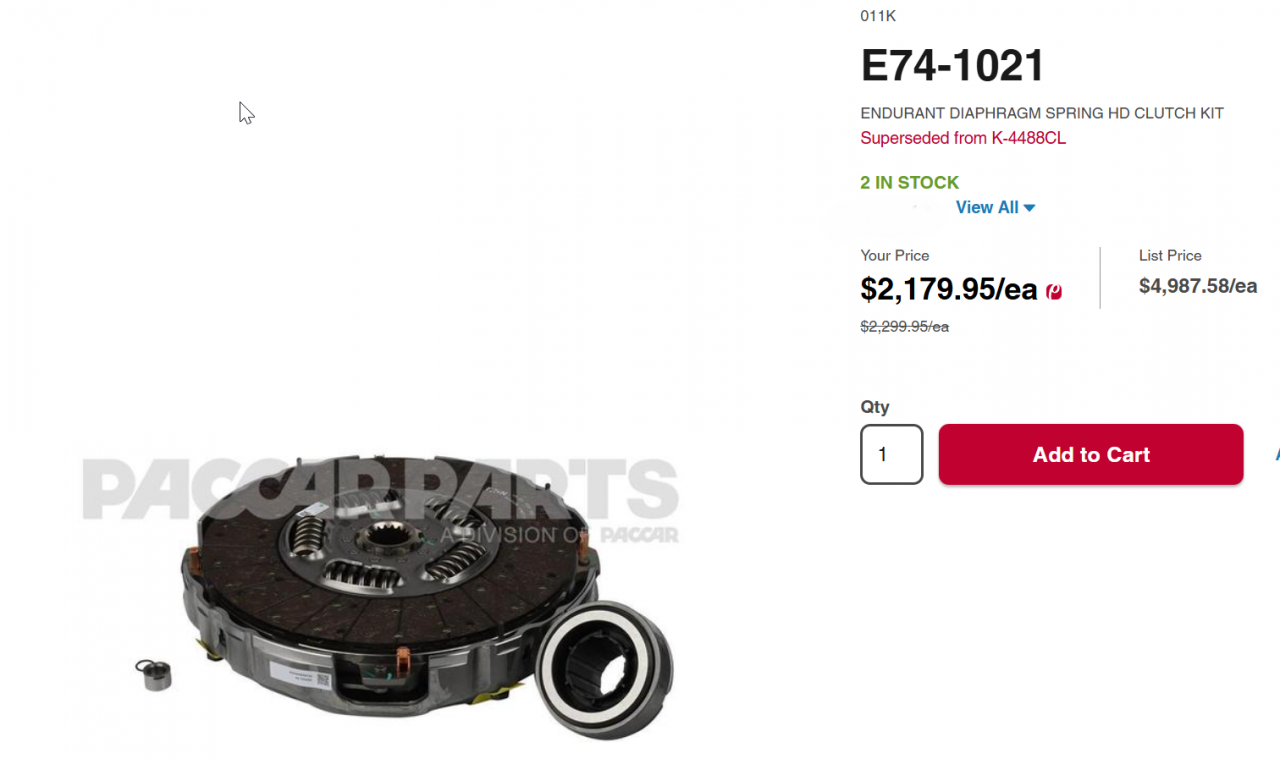This screenshot has width=1280, height=759.
Task: Expand the View All stock dropdown arrow
Action: (x=1030, y=208)
